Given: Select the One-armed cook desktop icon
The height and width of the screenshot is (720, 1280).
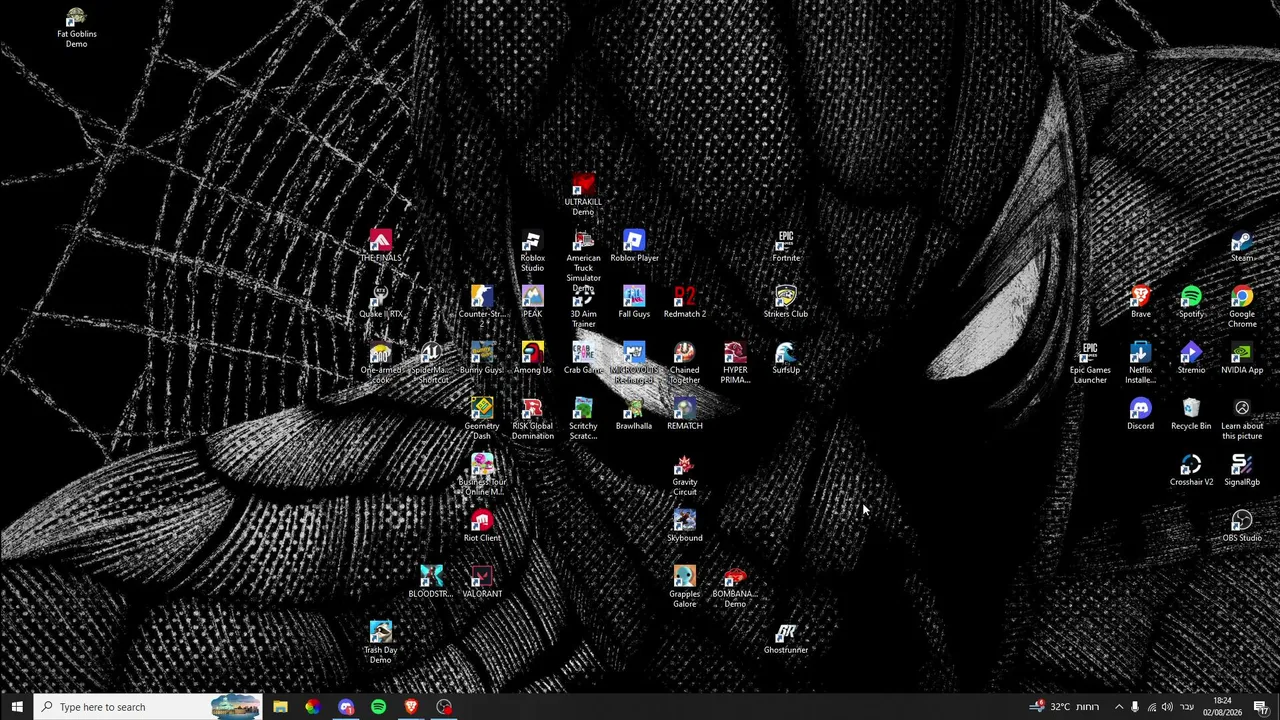Looking at the screenshot, I should tap(380, 364).
